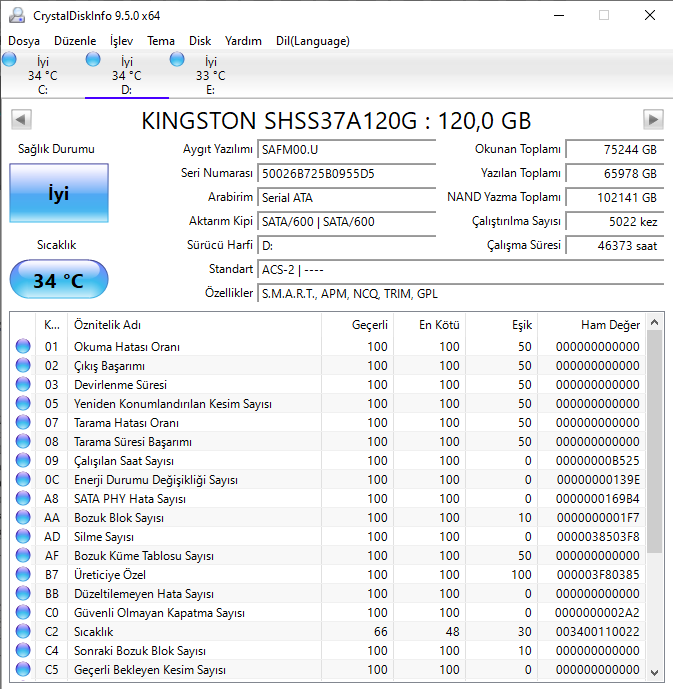Image resolution: width=673 pixels, height=689 pixels.
Task: Click status orb for Okuma Hatası Oranı
Action: click(x=23, y=347)
